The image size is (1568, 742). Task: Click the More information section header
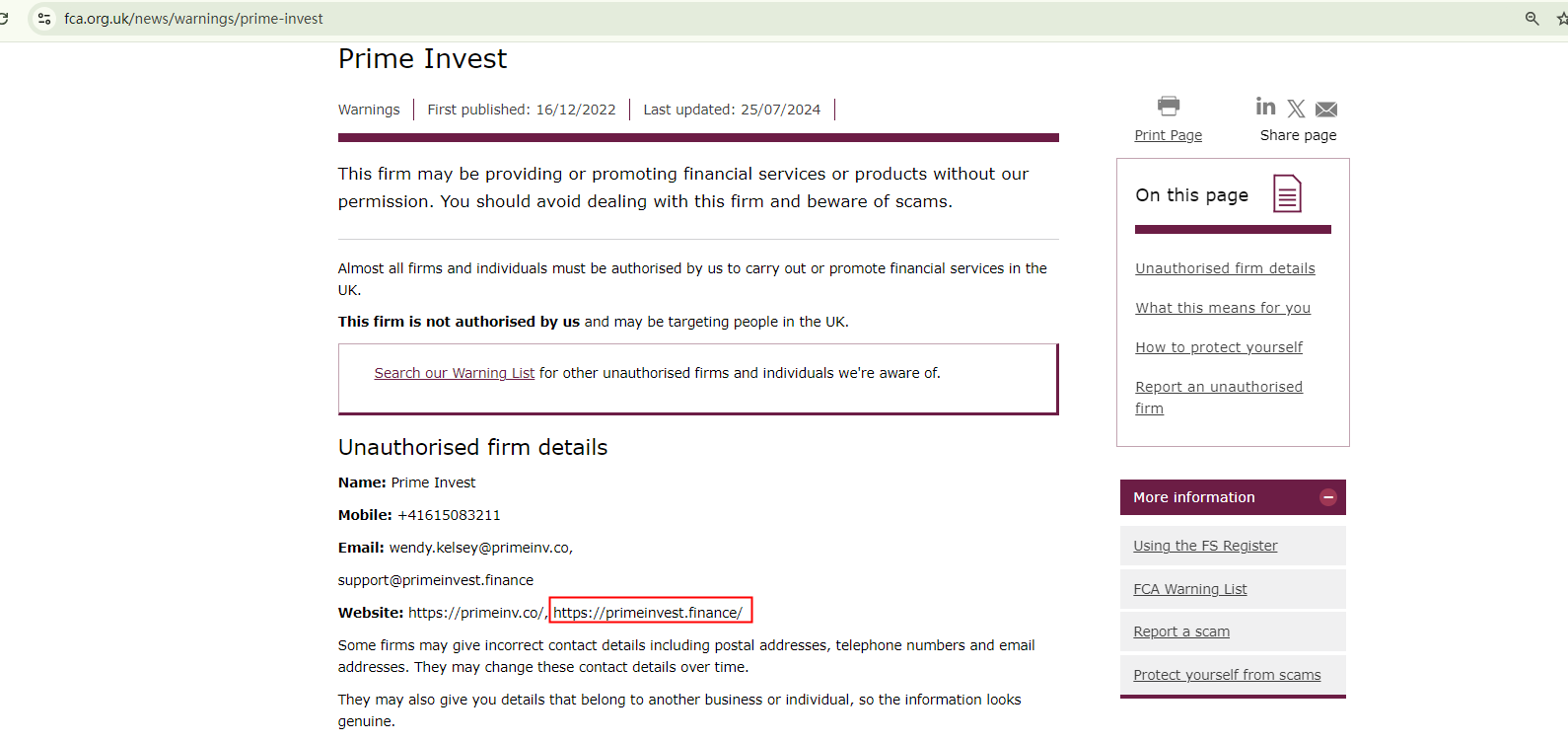point(1194,497)
